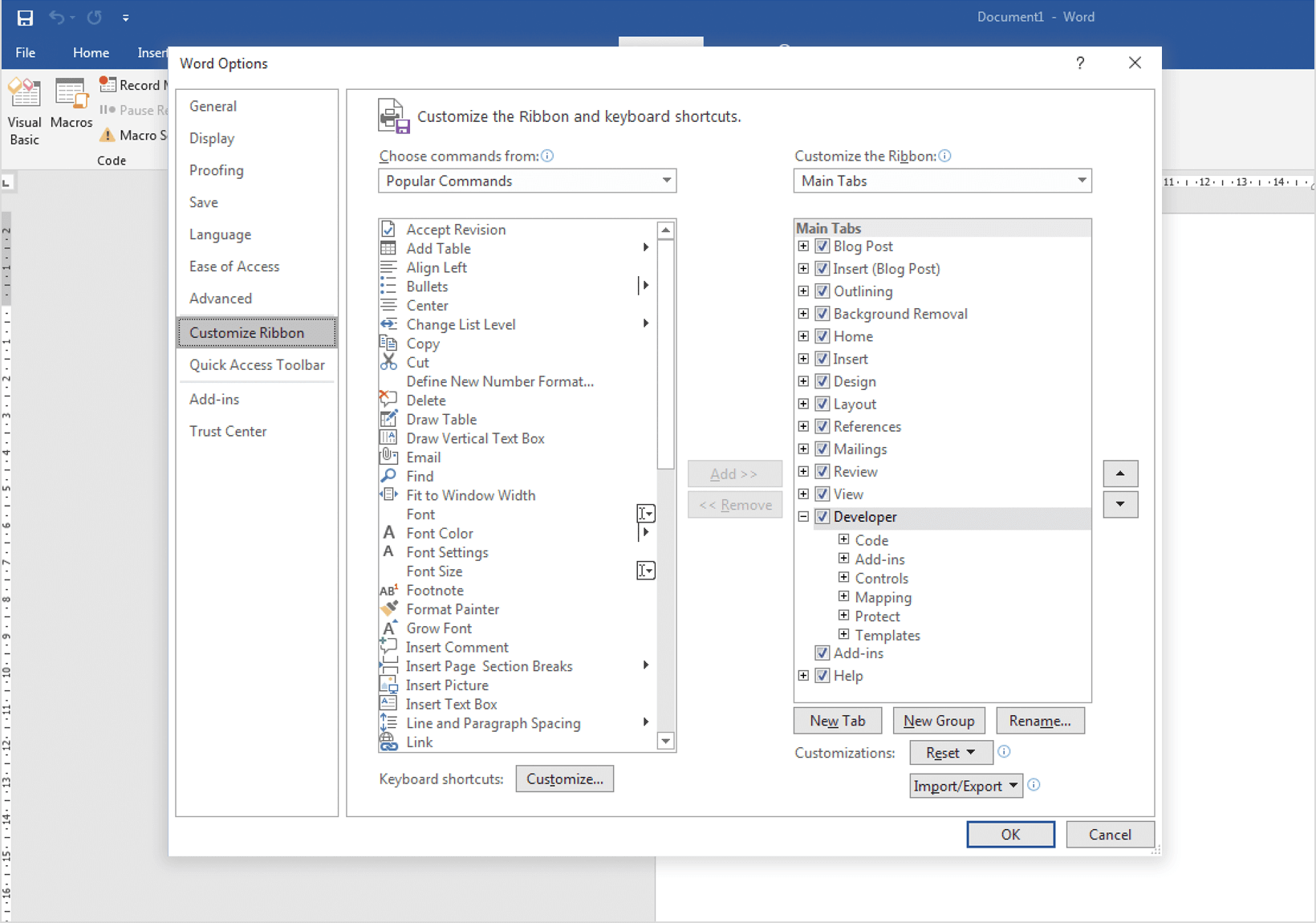Image resolution: width=1316 pixels, height=923 pixels.
Task: Click the Macro Security warning icon
Action: click(108, 135)
